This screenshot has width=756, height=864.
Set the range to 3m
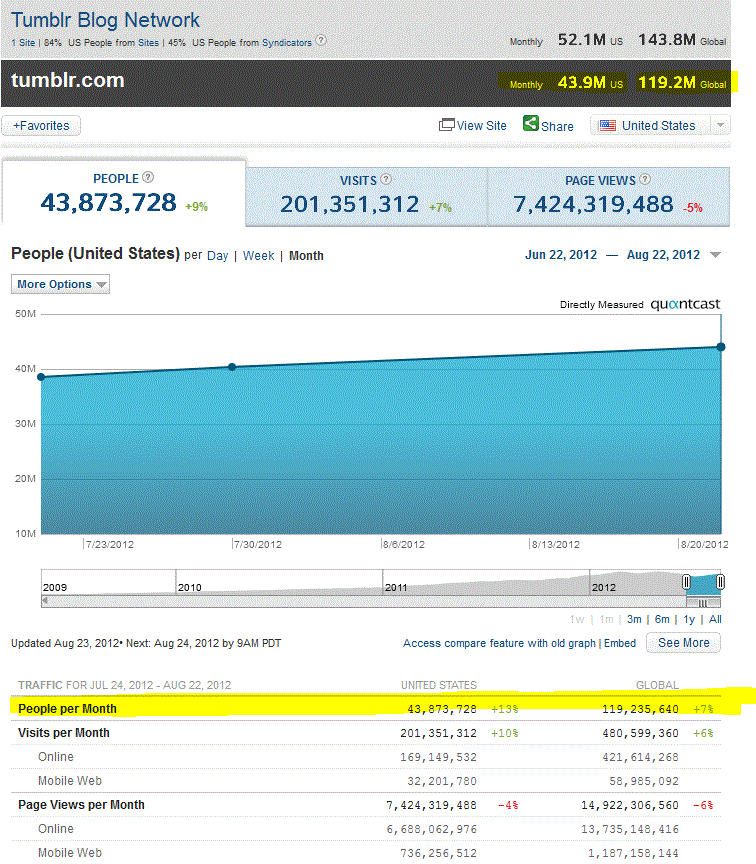[x=634, y=619]
